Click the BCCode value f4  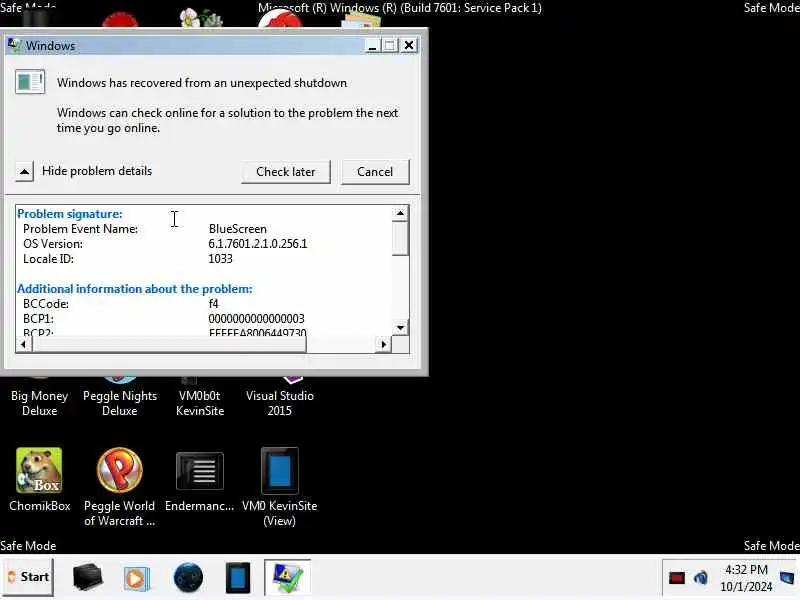click(x=213, y=304)
